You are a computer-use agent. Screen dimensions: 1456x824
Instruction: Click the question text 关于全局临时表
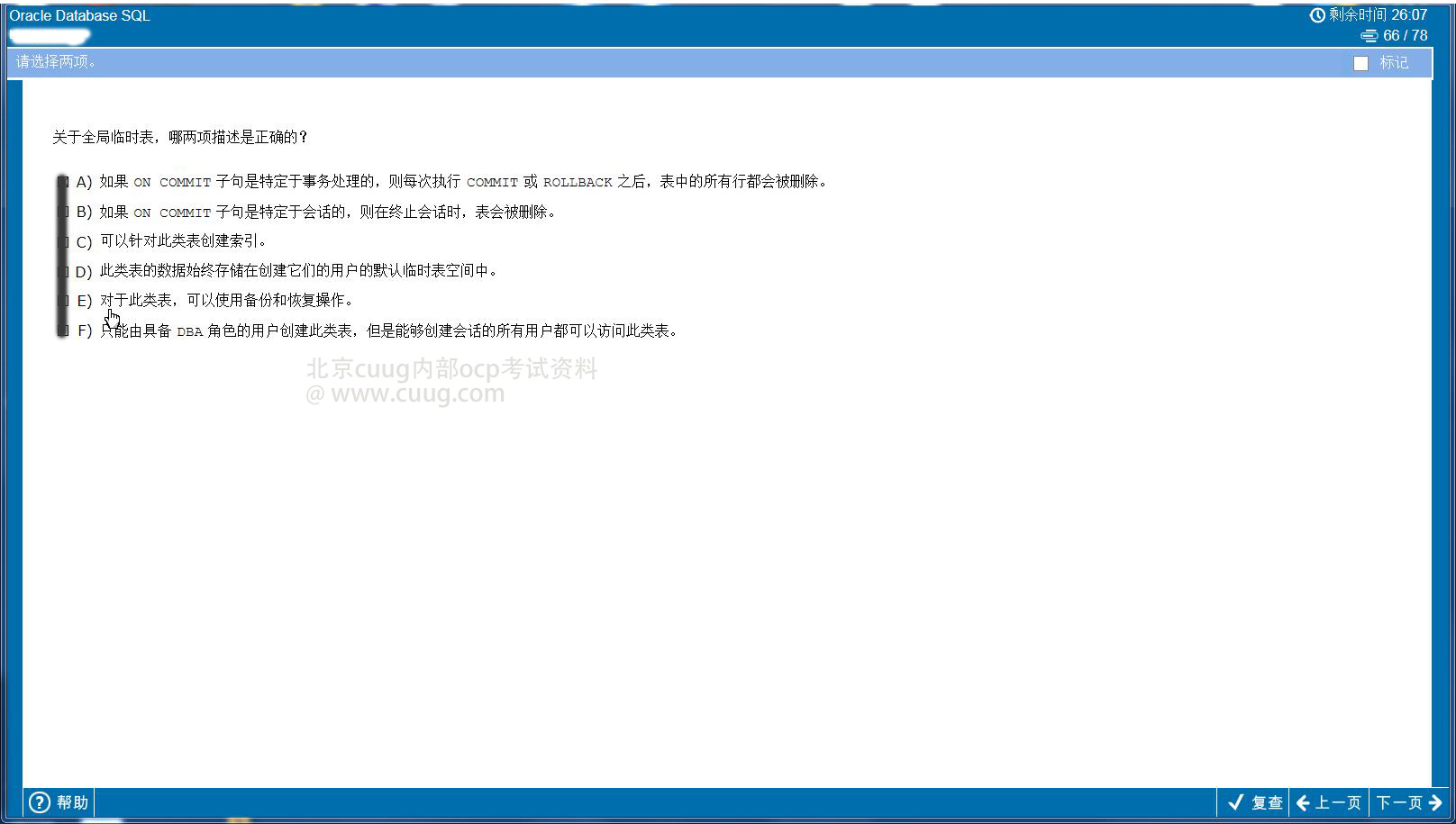[180, 137]
